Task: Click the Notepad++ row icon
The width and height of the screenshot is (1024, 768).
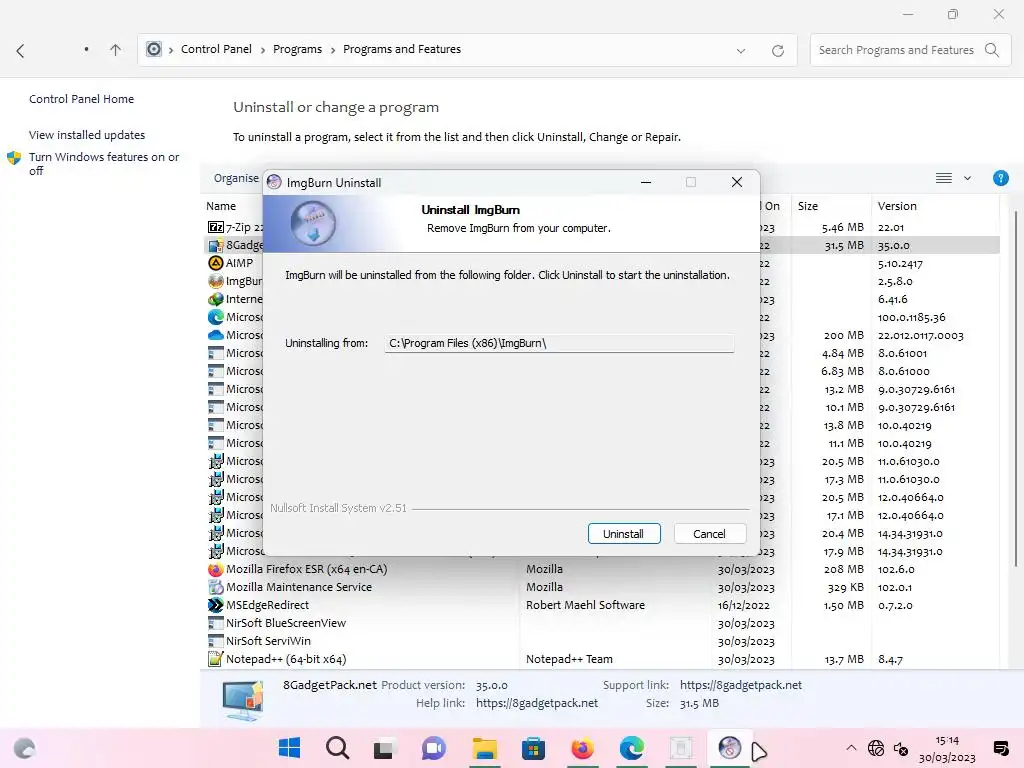Action: click(216, 659)
